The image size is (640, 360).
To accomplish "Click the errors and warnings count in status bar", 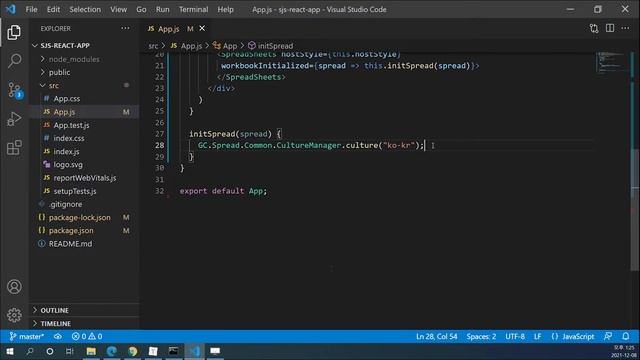I will pos(87,336).
